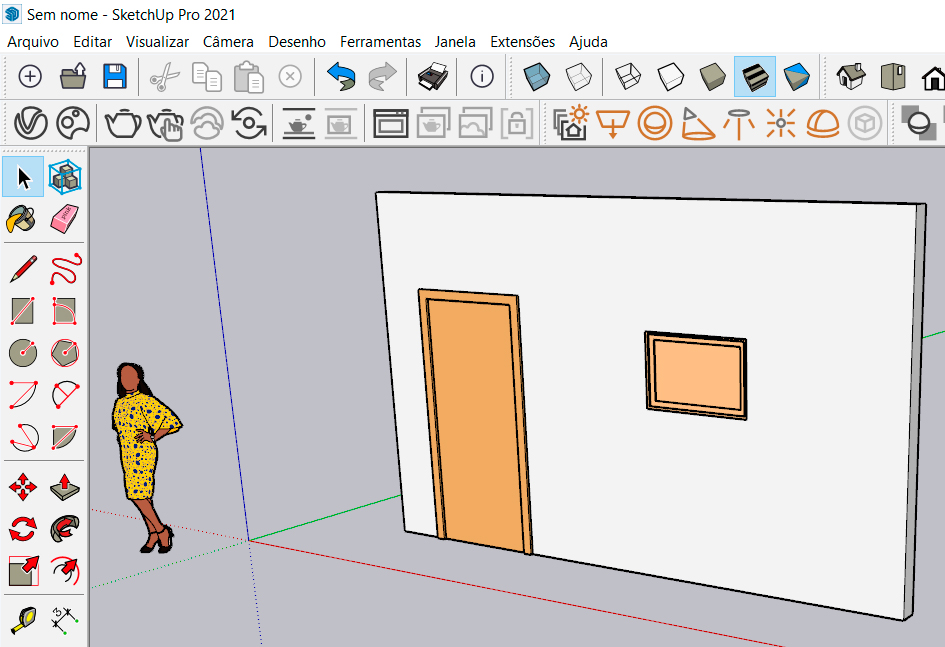945x647 pixels.
Task: Pick the Paint Bucket tool
Action: click(21, 219)
